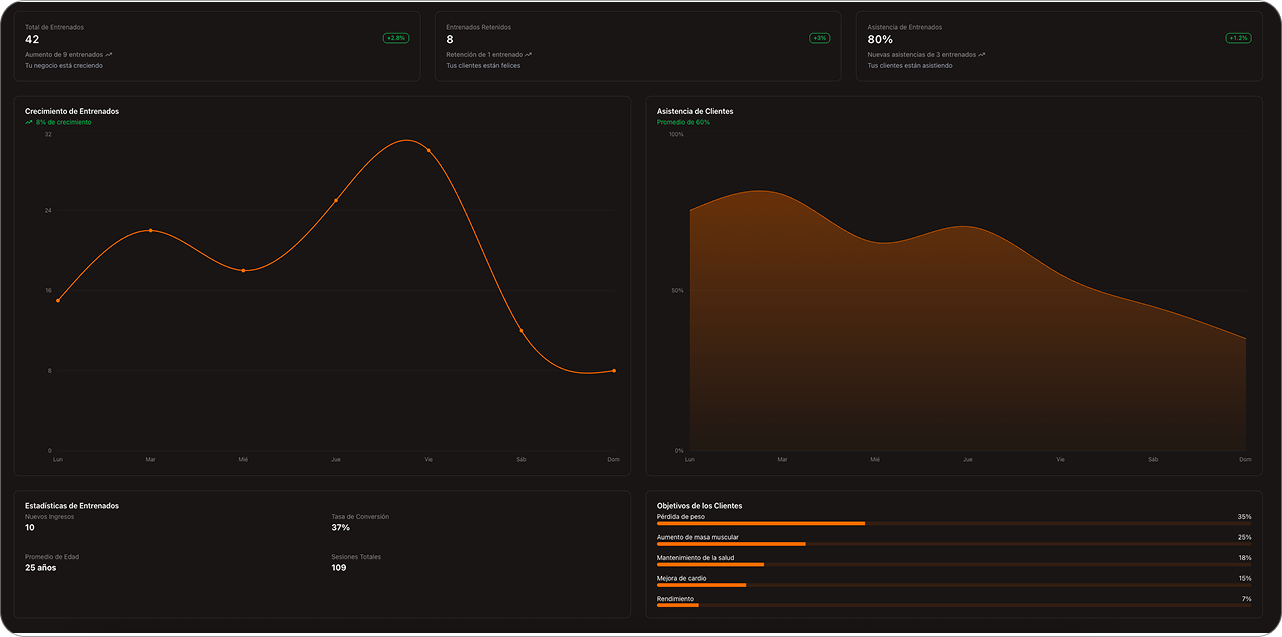This screenshot has height=637, width=1282.
Task: Click the "Asistencia de Clientes" chart title
Action: (x=694, y=111)
